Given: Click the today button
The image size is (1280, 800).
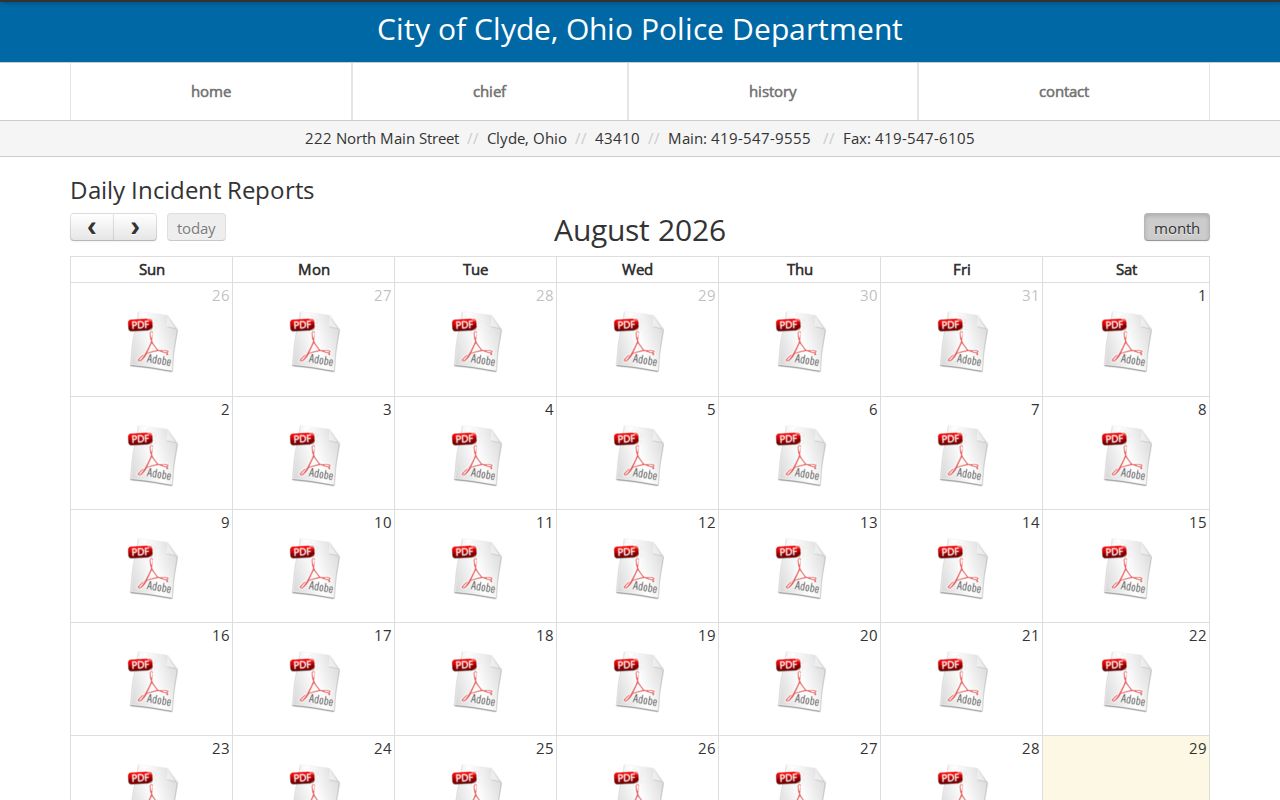Looking at the screenshot, I should [x=196, y=228].
